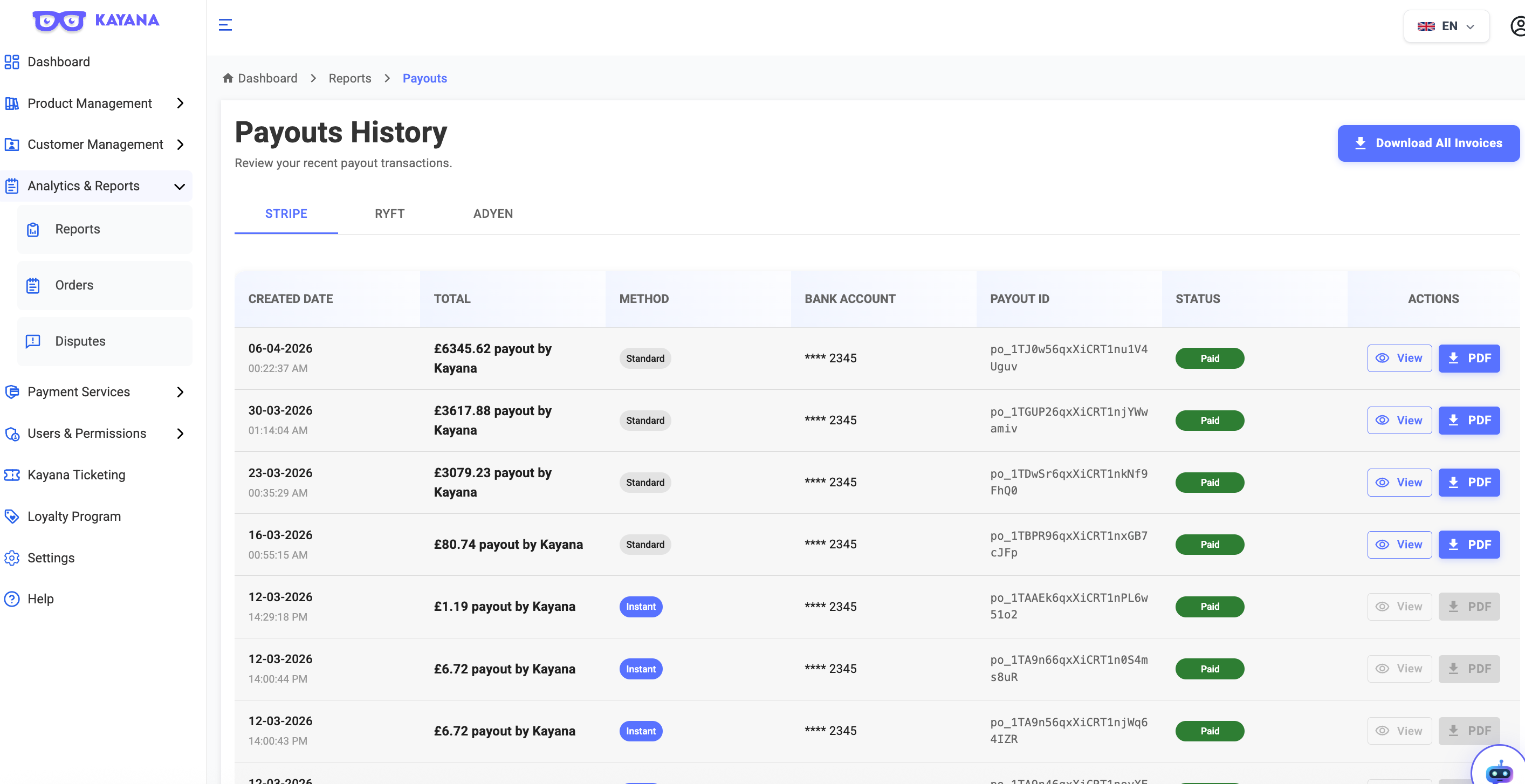Click the Users & Permissions shield icon
1525x784 pixels.
coord(12,434)
